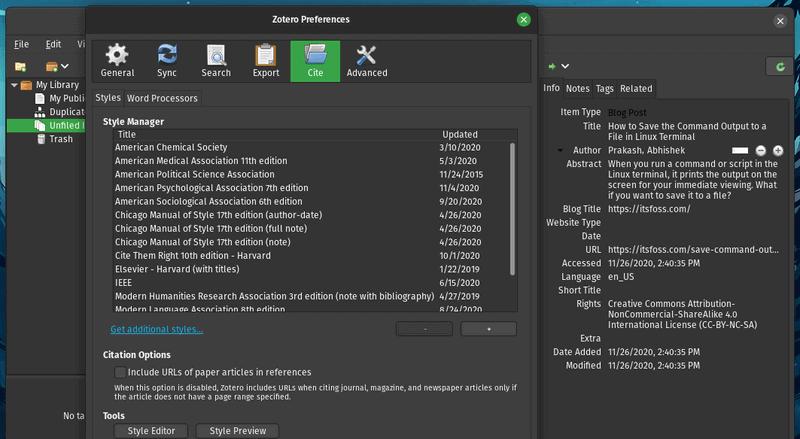
Task: Select American Political Science Association style
Action: 311,175
